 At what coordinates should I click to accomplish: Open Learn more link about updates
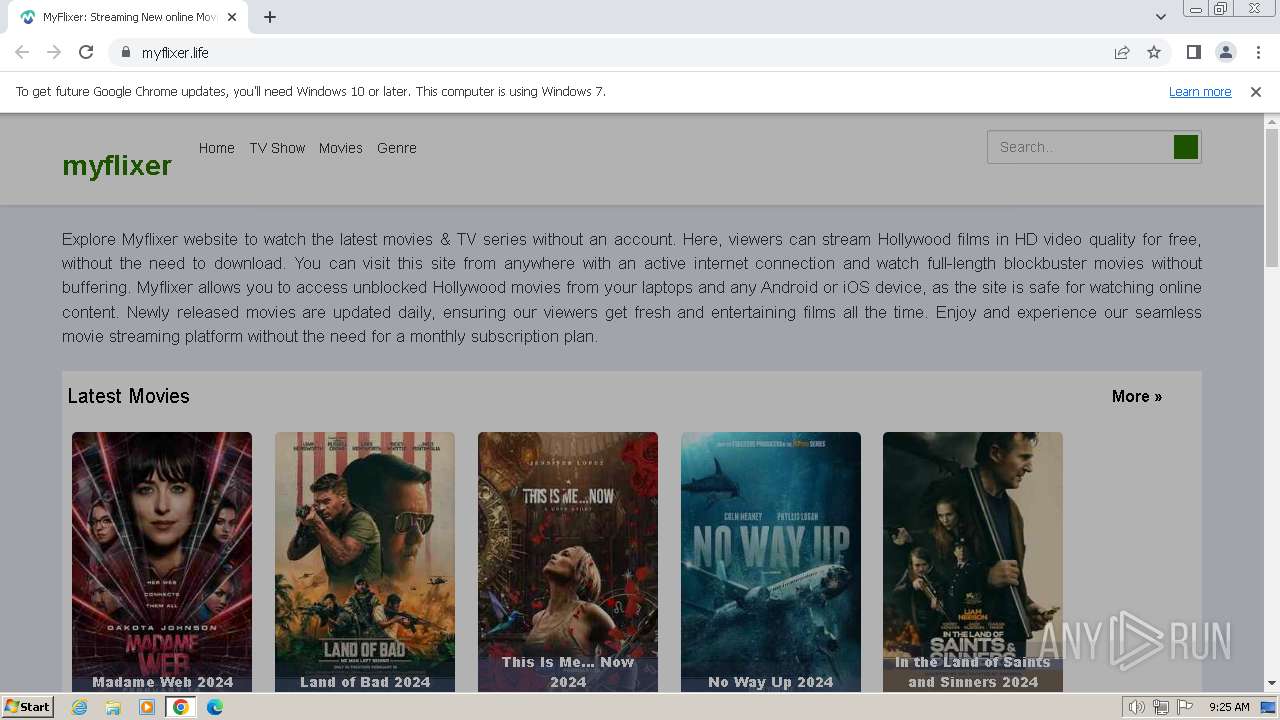coord(1200,92)
